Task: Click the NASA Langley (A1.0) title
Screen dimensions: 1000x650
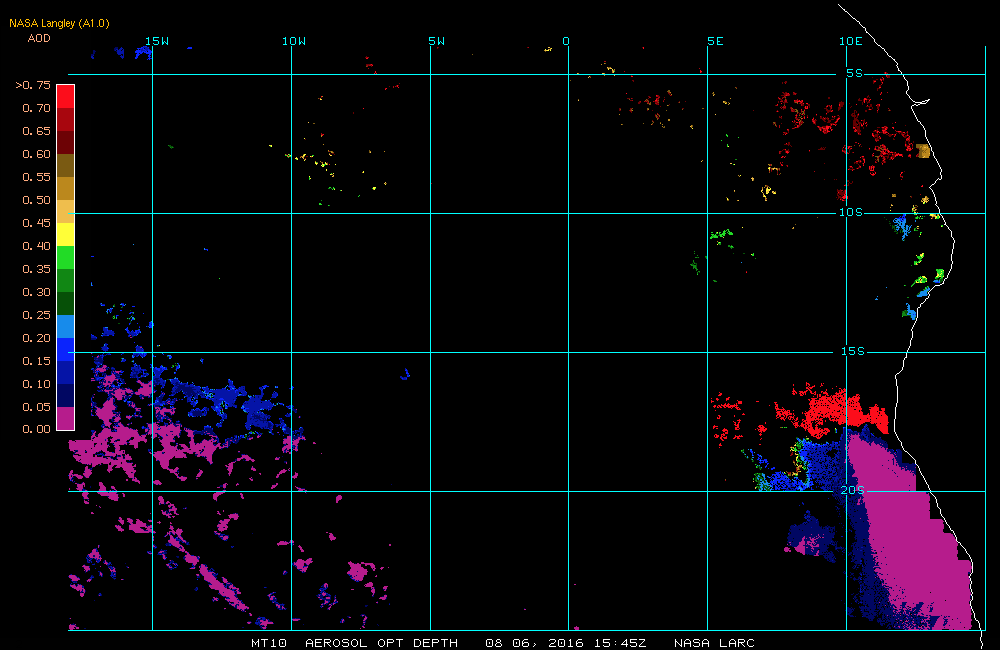Action: point(59,23)
